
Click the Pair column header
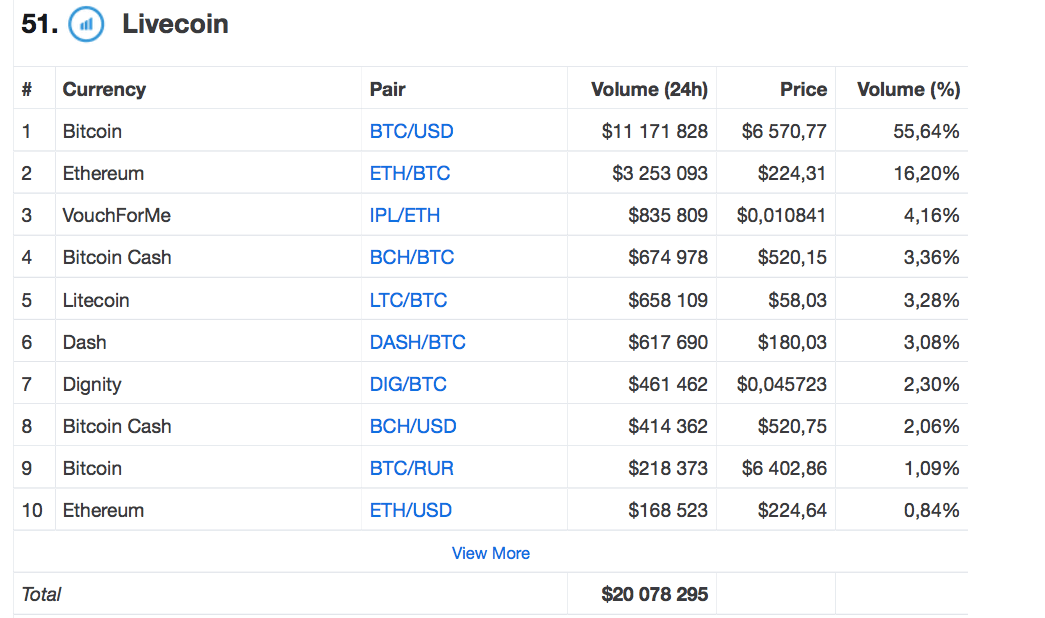click(387, 89)
